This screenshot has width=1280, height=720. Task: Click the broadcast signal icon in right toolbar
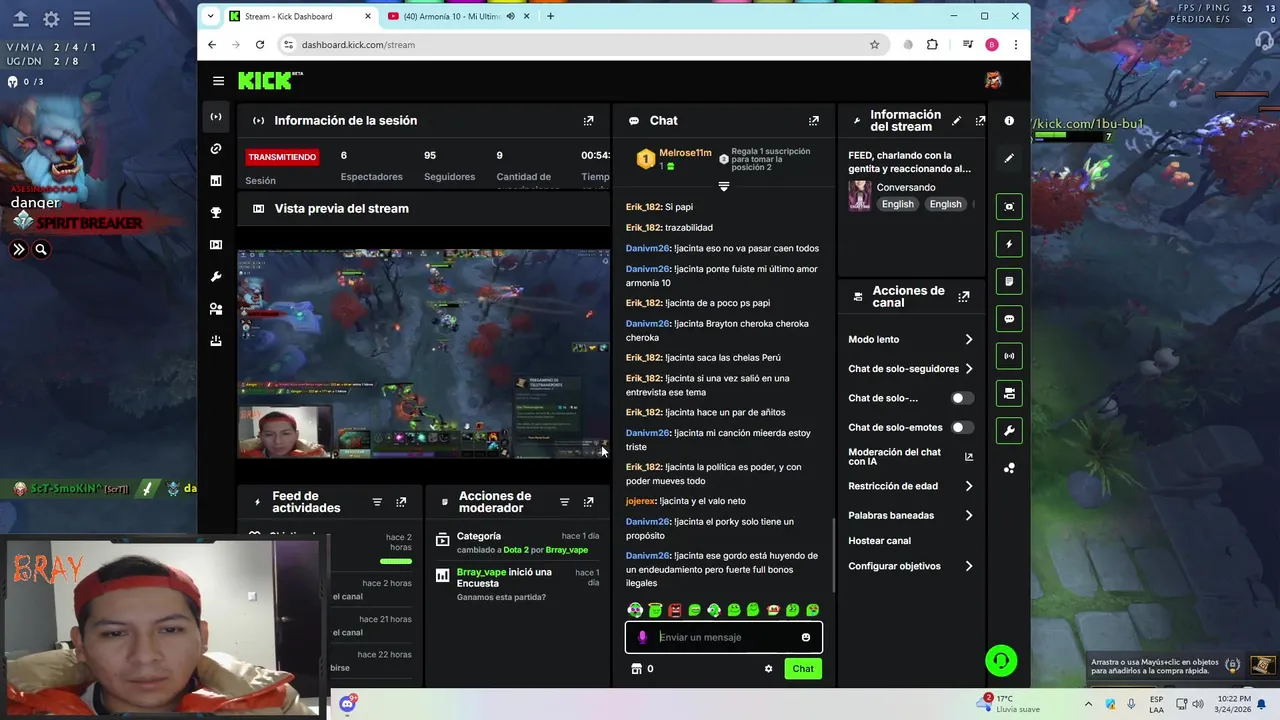pyautogui.click(x=1009, y=356)
